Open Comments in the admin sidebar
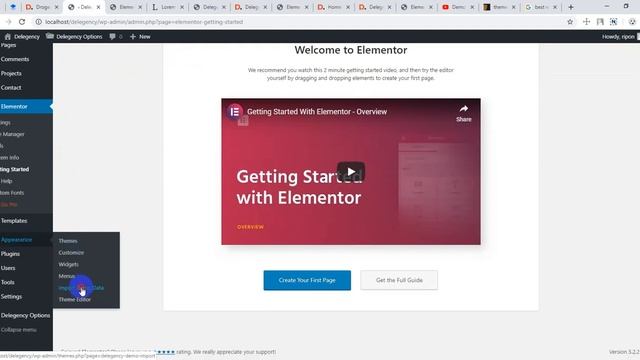640x360 pixels. pyautogui.click(x=15, y=59)
